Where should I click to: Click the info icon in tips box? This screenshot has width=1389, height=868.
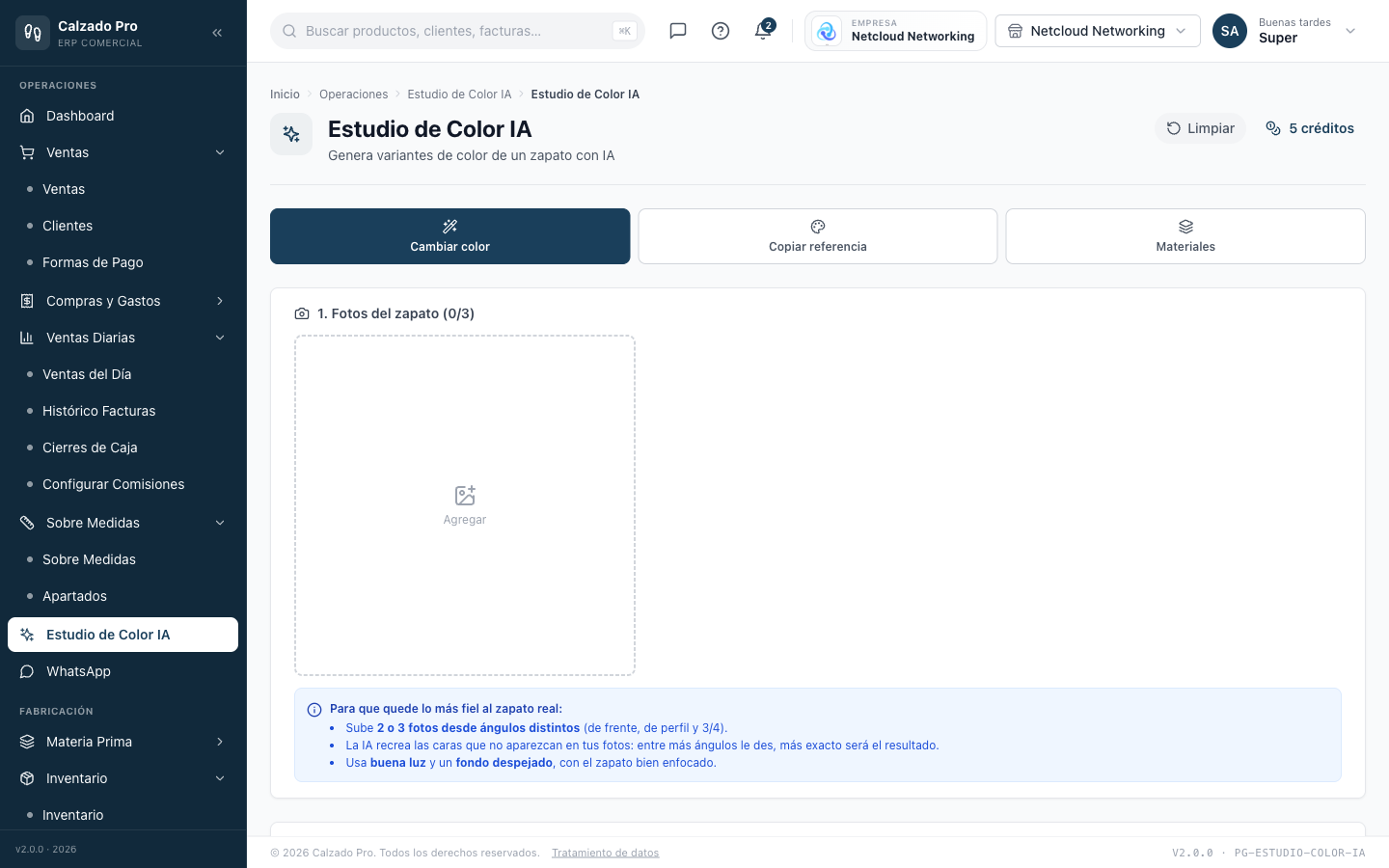314,710
